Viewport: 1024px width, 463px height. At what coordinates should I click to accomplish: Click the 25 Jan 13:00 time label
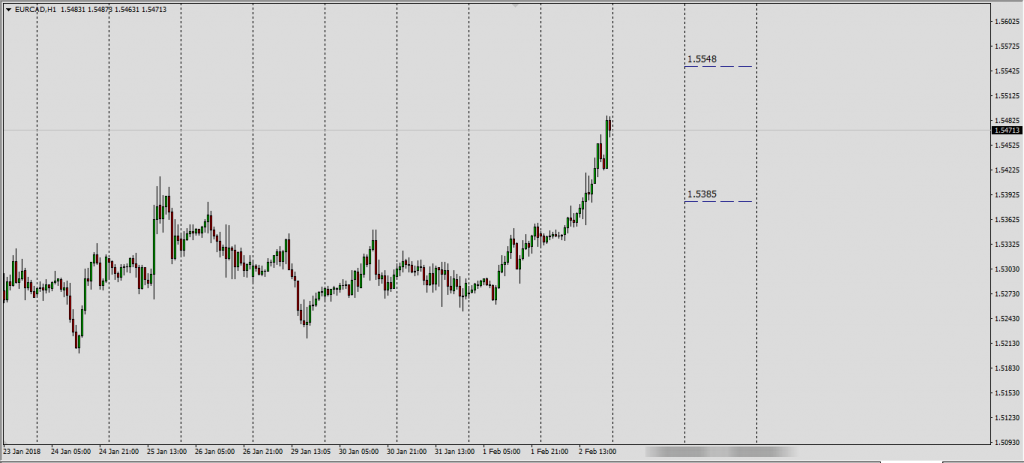168,451
